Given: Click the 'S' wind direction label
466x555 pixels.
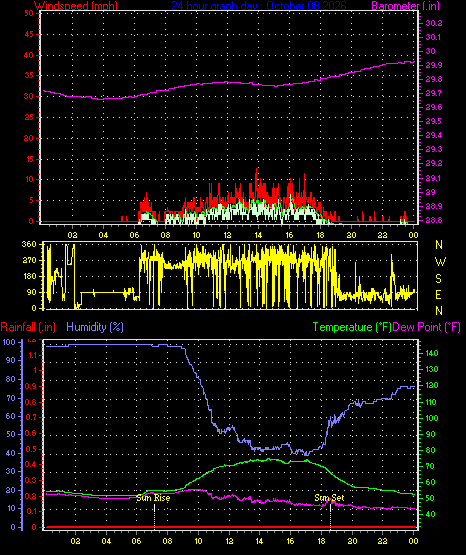Looking at the screenshot, I should 438,279.
